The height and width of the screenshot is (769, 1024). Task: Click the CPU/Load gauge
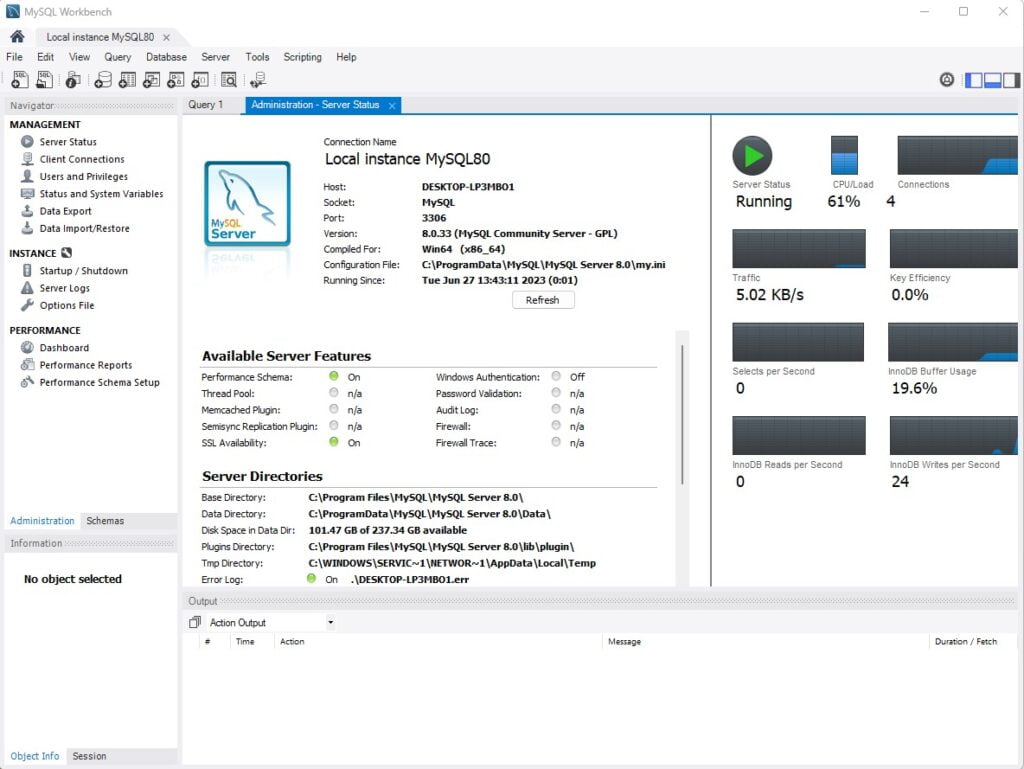844,155
